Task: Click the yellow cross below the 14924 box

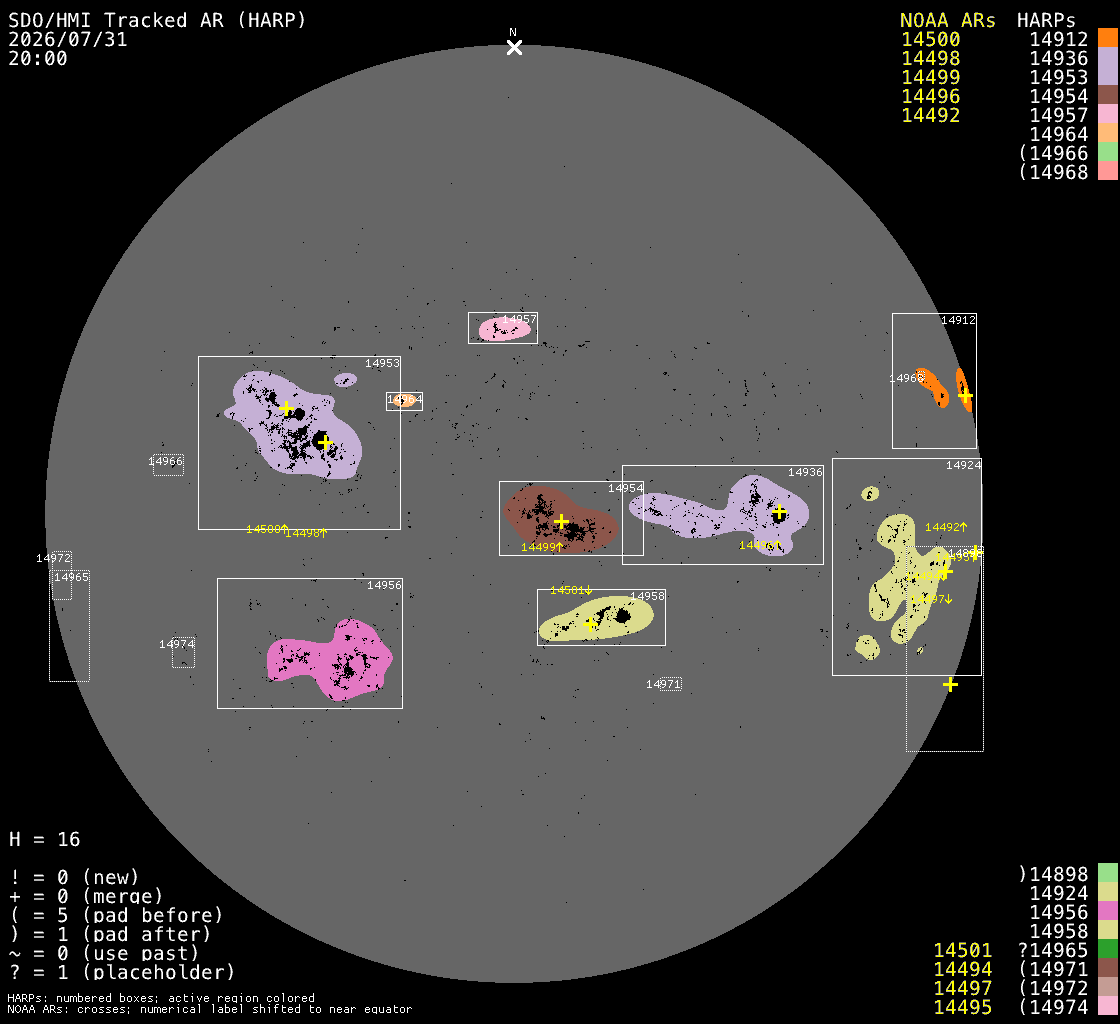Action: pos(950,685)
